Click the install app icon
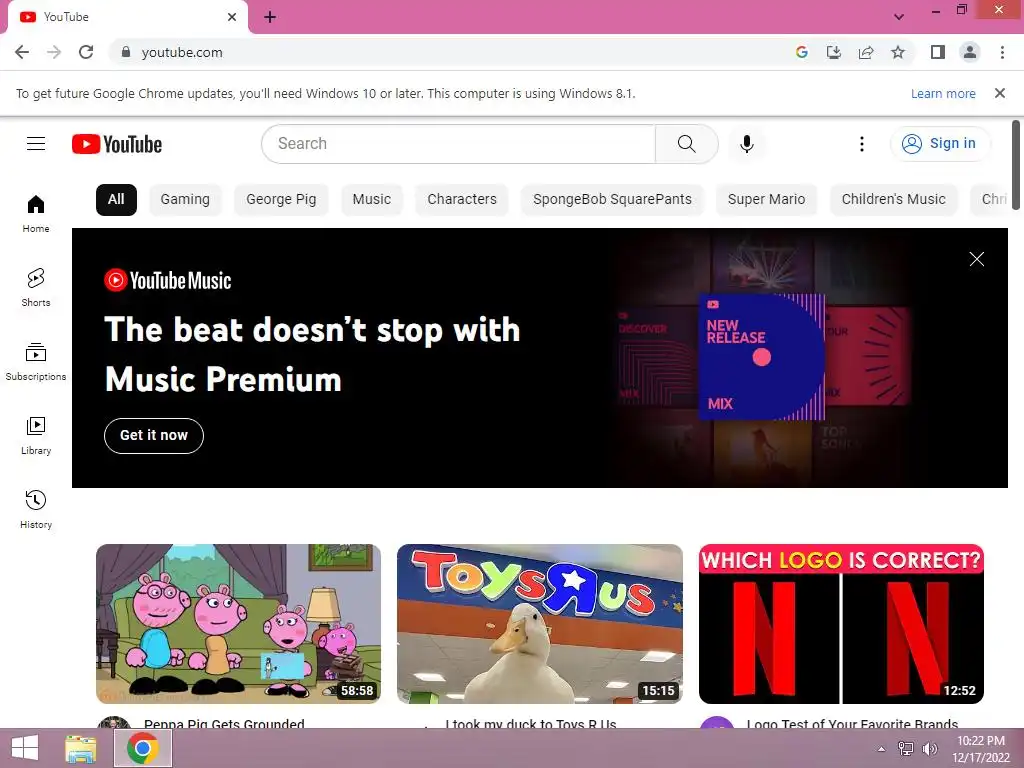 [x=833, y=52]
